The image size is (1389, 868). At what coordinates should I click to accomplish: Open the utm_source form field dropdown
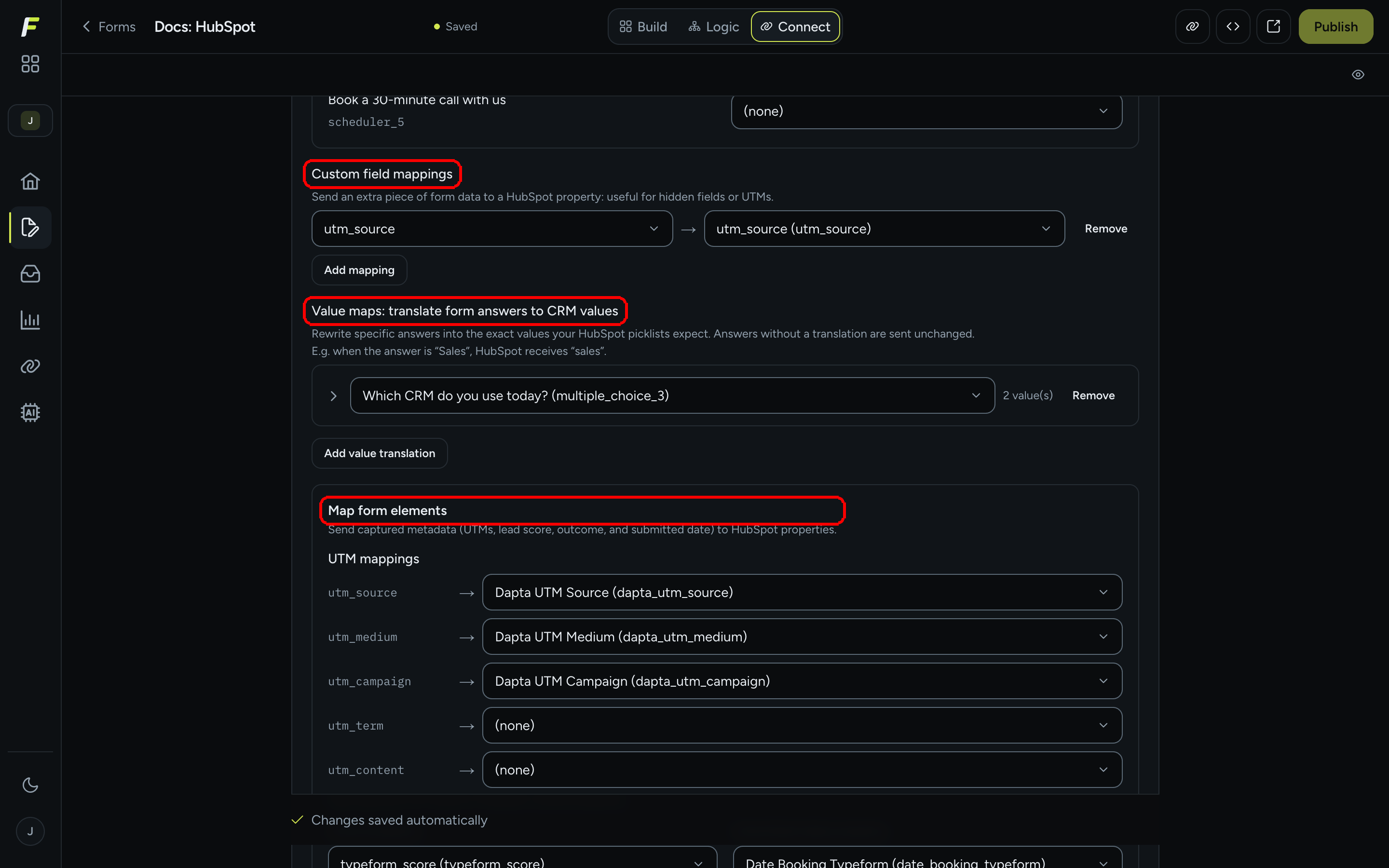pyautogui.click(x=492, y=229)
